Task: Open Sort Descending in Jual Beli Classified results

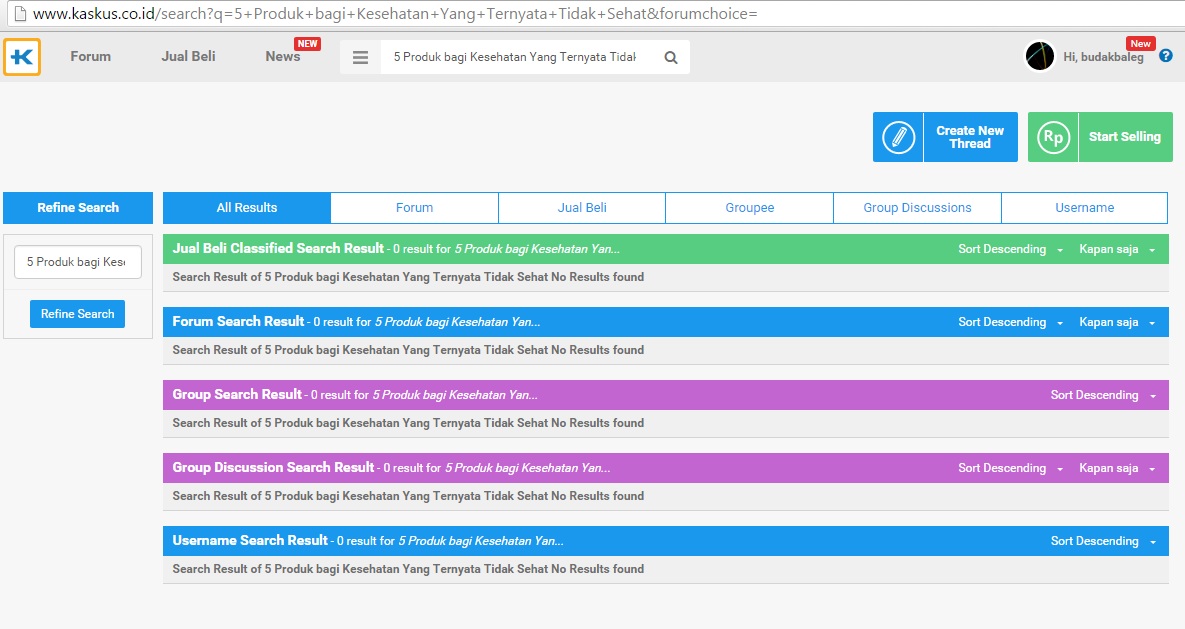Action: [1010, 249]
